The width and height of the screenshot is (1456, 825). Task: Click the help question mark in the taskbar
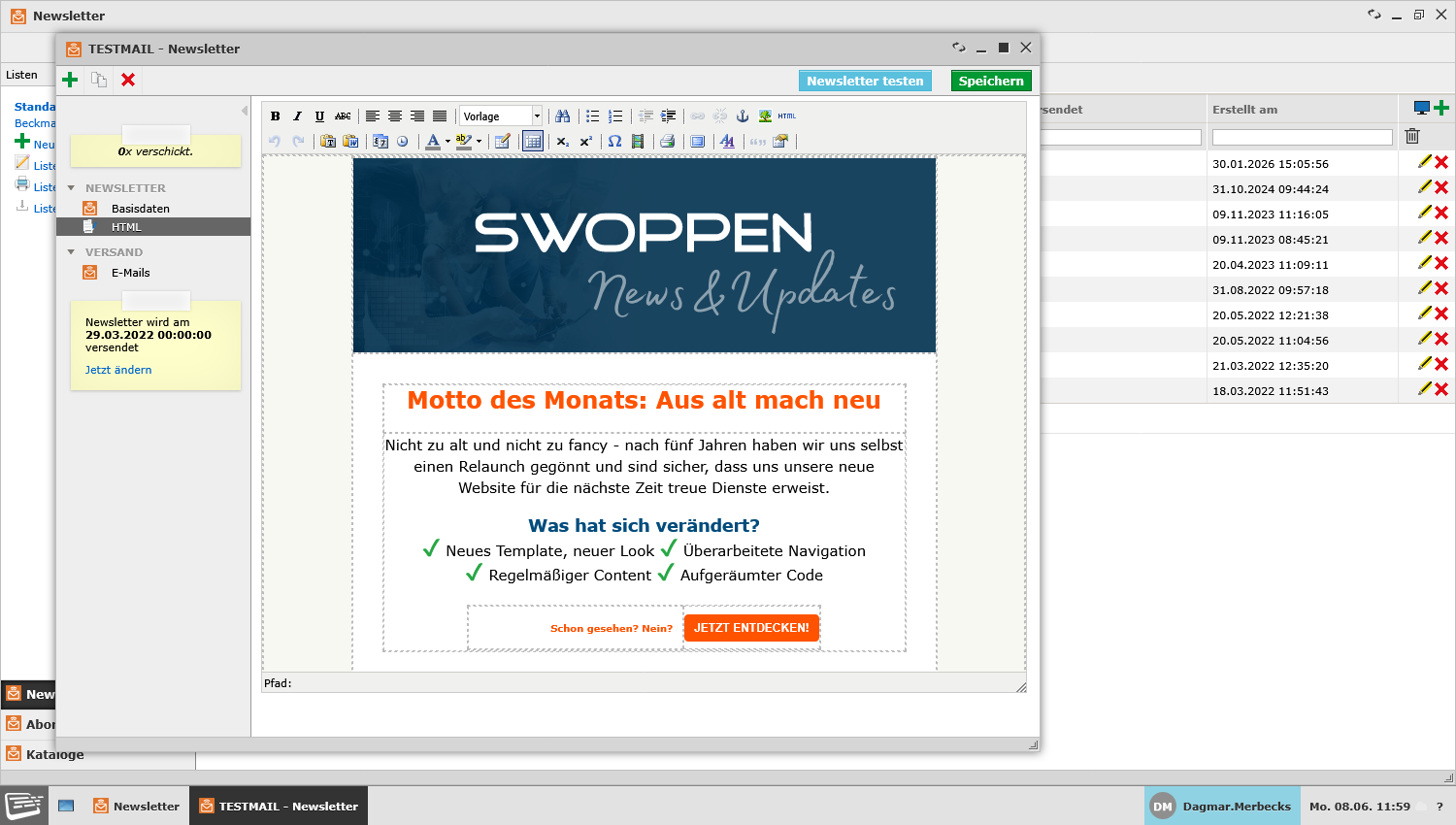[1439, 807]
